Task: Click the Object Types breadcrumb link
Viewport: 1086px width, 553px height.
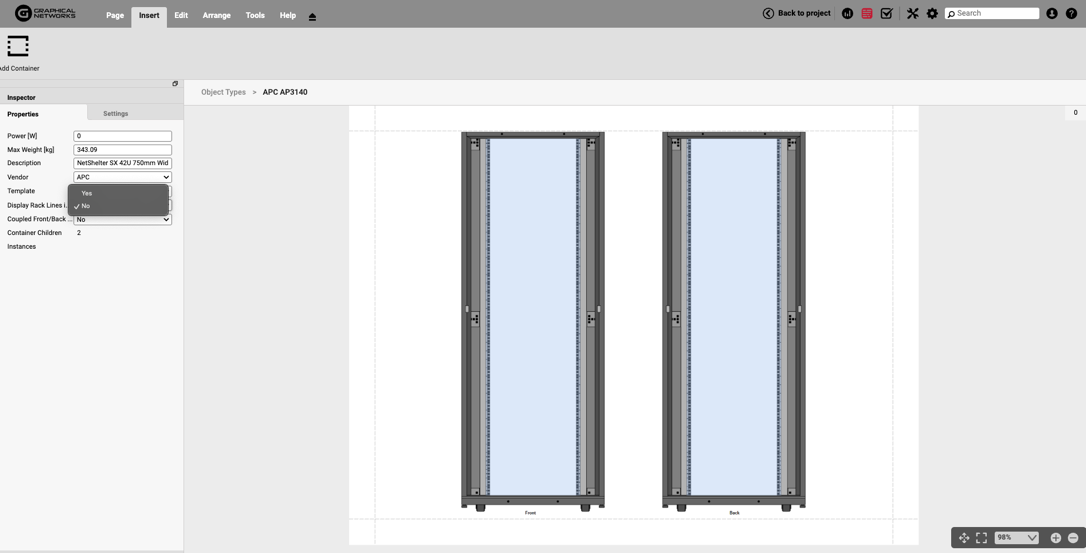Action: point(223,92)
